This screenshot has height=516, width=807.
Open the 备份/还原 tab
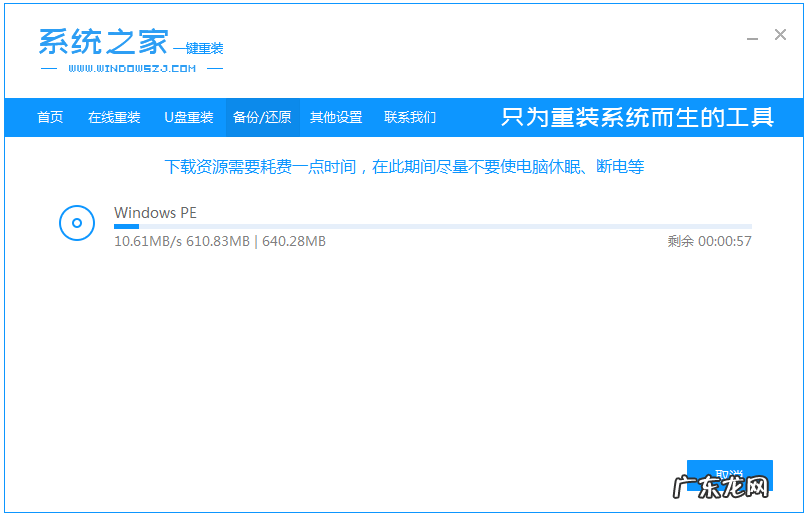click(262, 117)
